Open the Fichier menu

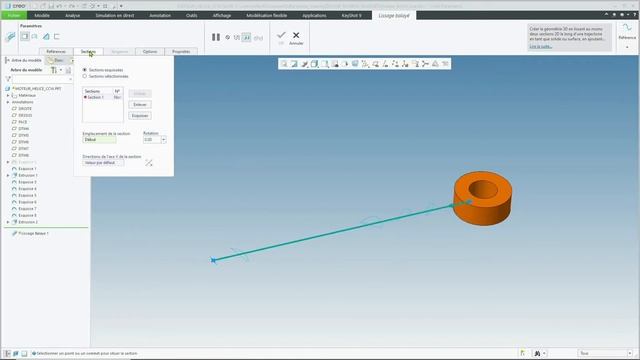click(x=14, y=16)
